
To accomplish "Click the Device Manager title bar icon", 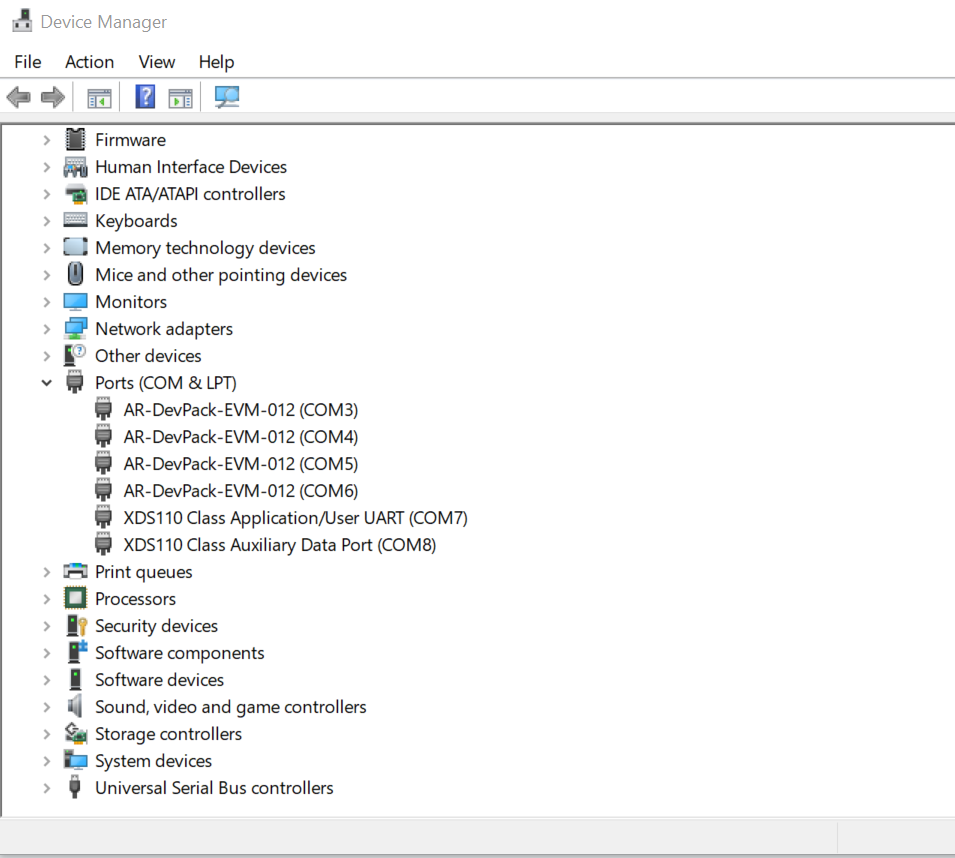I will click(x=23, y=21).
